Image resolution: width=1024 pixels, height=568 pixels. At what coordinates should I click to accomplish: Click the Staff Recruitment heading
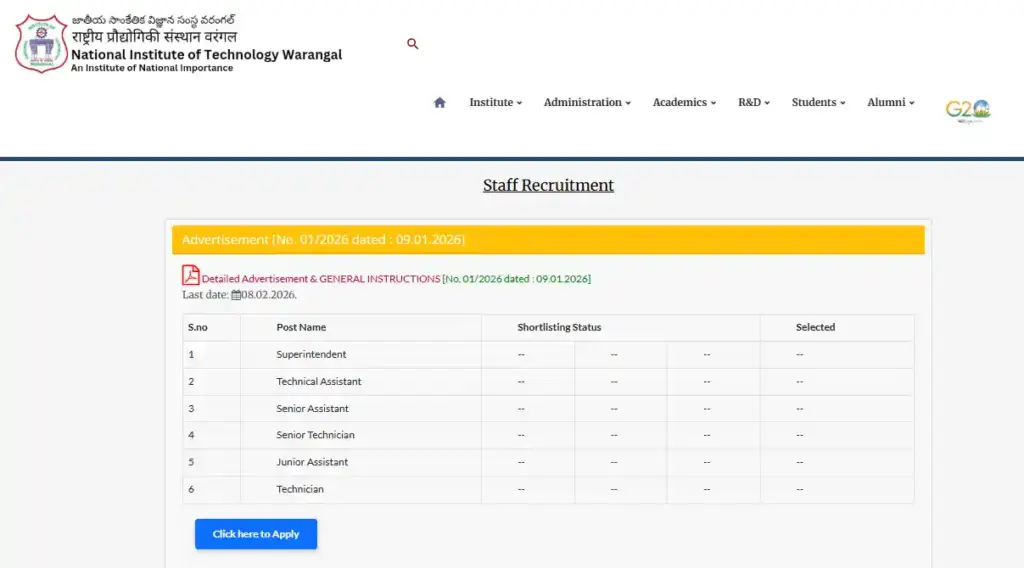[548, 185]
